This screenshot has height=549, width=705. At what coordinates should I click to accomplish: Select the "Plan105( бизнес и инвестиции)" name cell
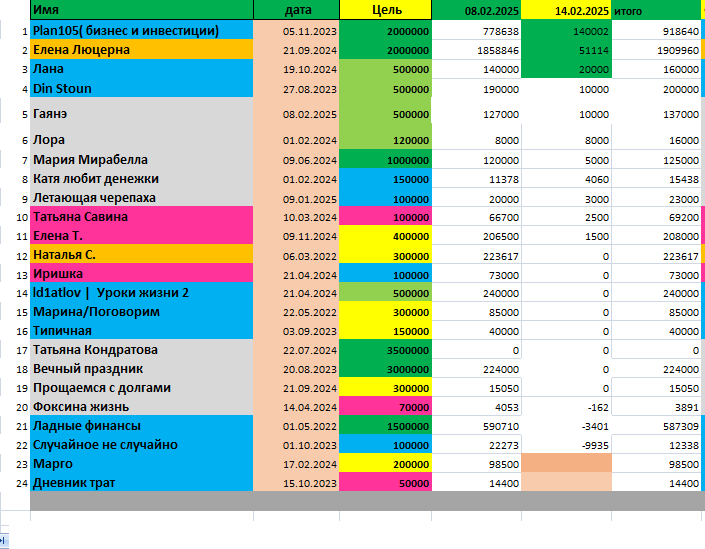[142, 30]
